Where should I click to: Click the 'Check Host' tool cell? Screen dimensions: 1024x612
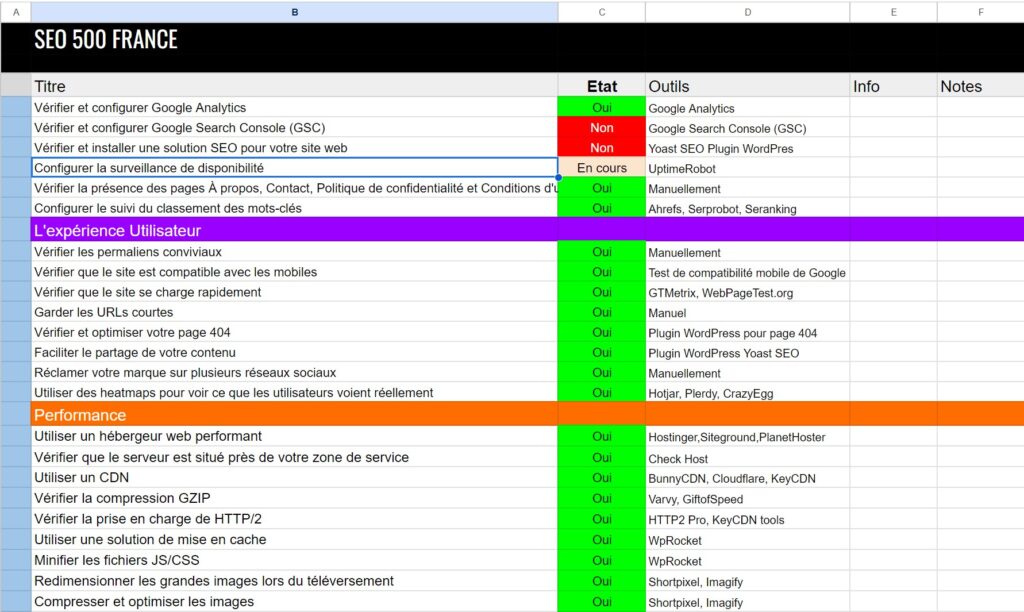coord(747,459)
